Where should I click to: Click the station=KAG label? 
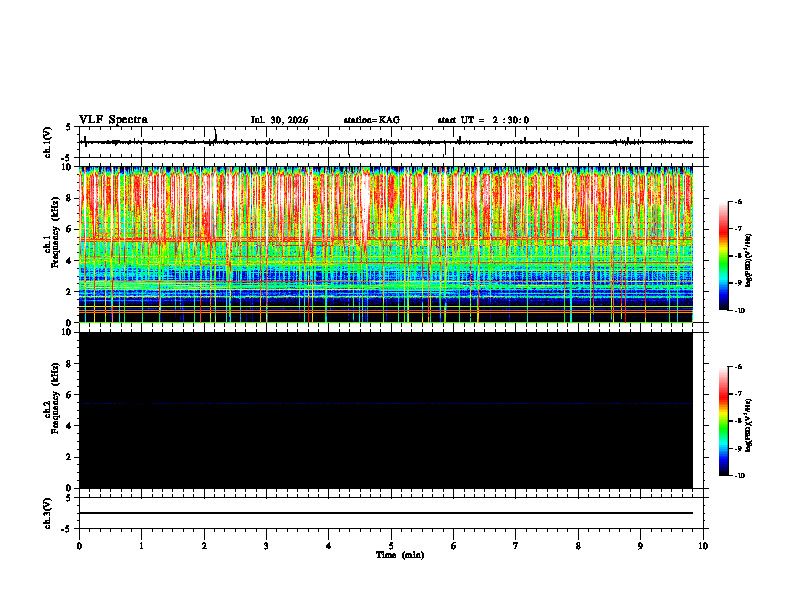(x=372, y=120)
